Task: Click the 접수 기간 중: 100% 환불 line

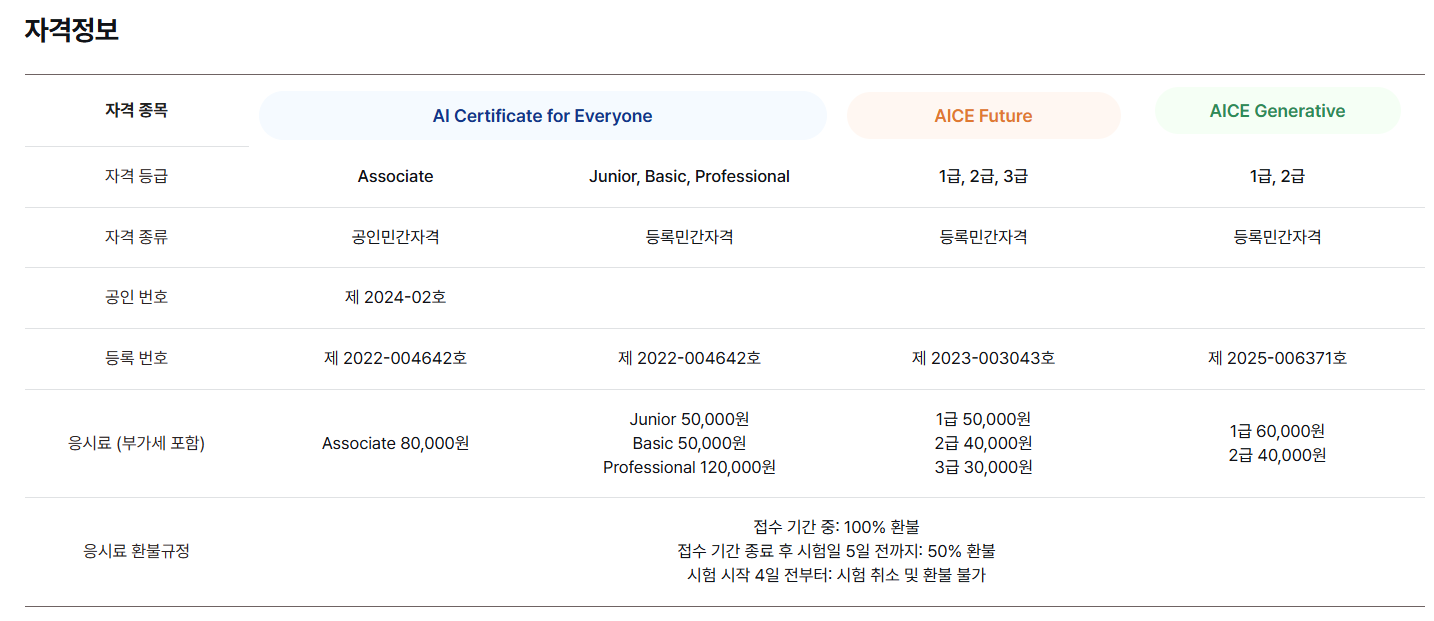Action: 836,527
